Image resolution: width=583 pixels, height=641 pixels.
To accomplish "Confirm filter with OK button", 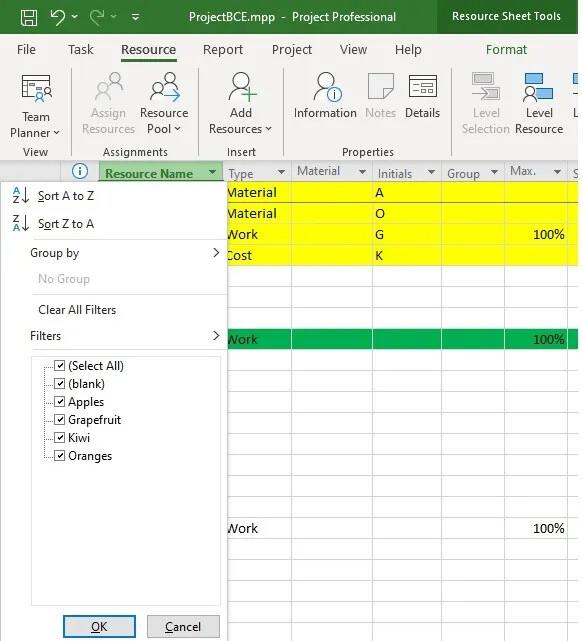I will [x=99, y=627].
